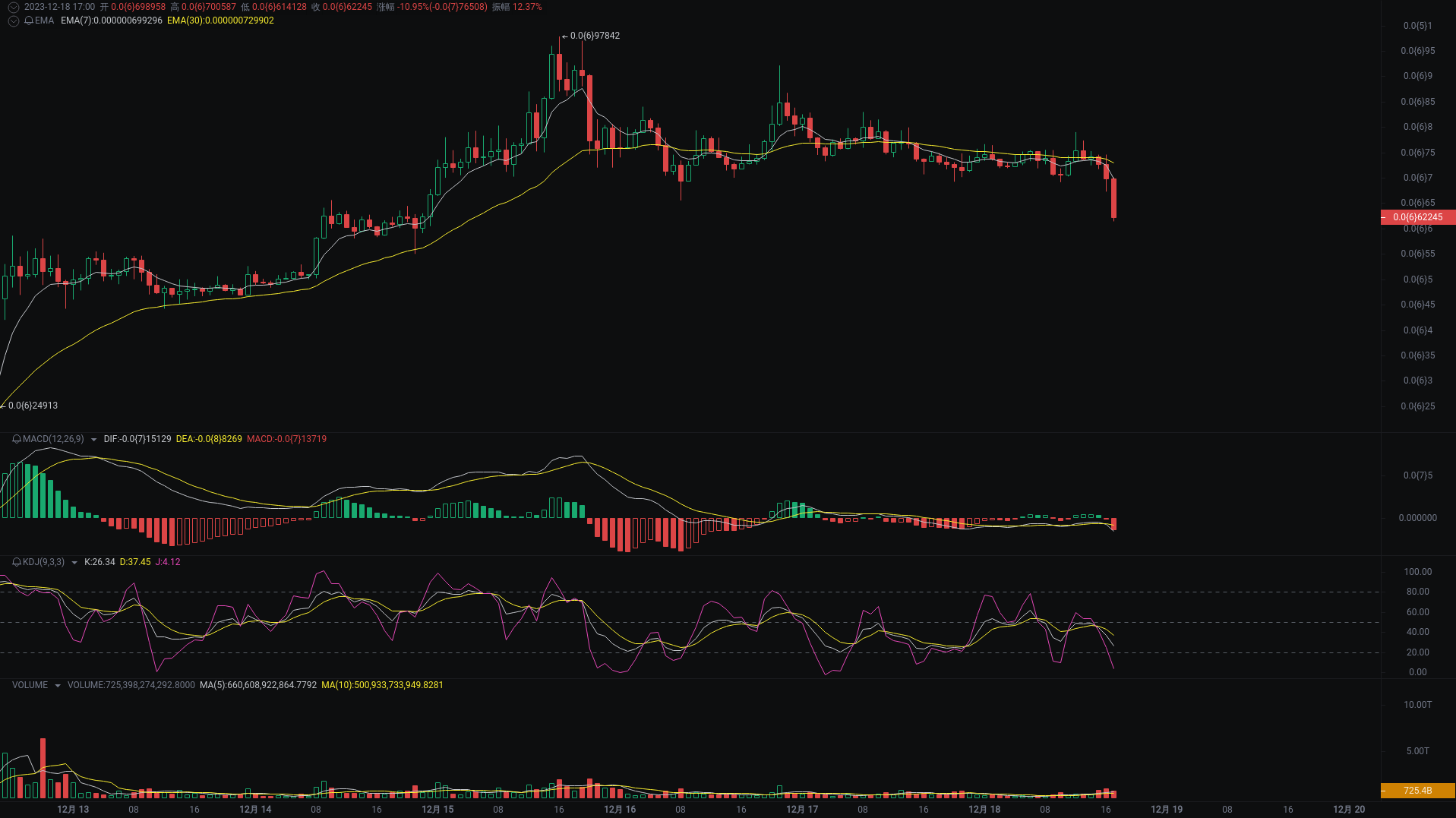Click the 12月 15 date on time axis
The height and width of the screenshot is (818, 1456).
point(437,810)
